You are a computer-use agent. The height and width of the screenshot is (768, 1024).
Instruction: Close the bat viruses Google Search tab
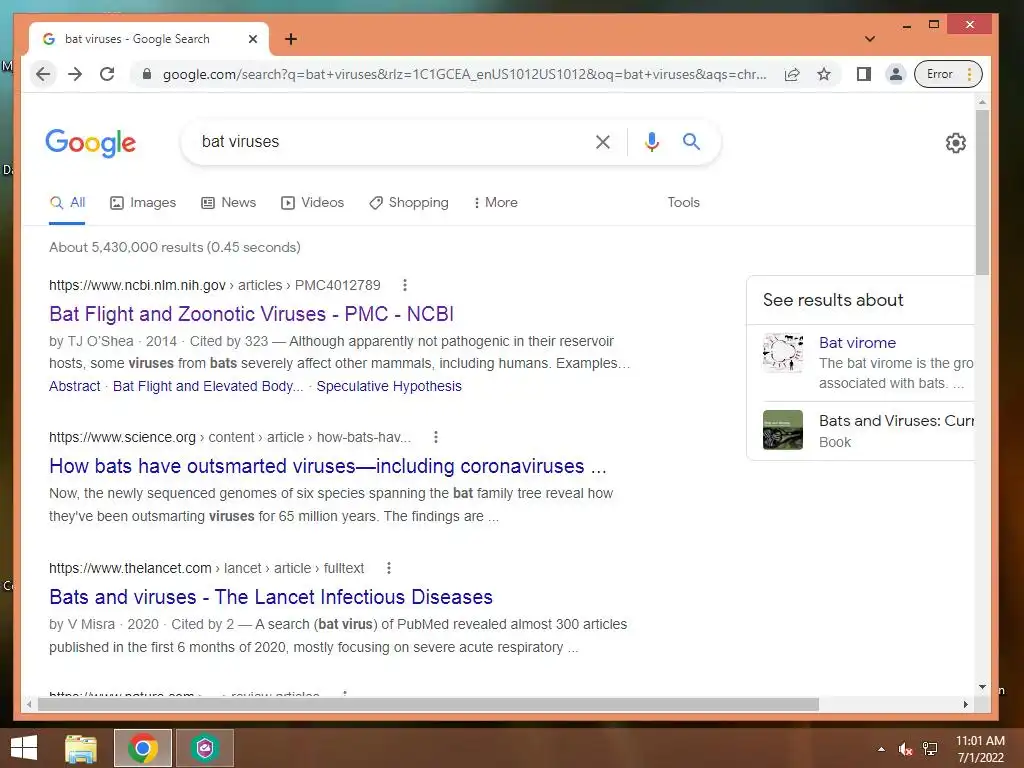(x=253, y=39)
